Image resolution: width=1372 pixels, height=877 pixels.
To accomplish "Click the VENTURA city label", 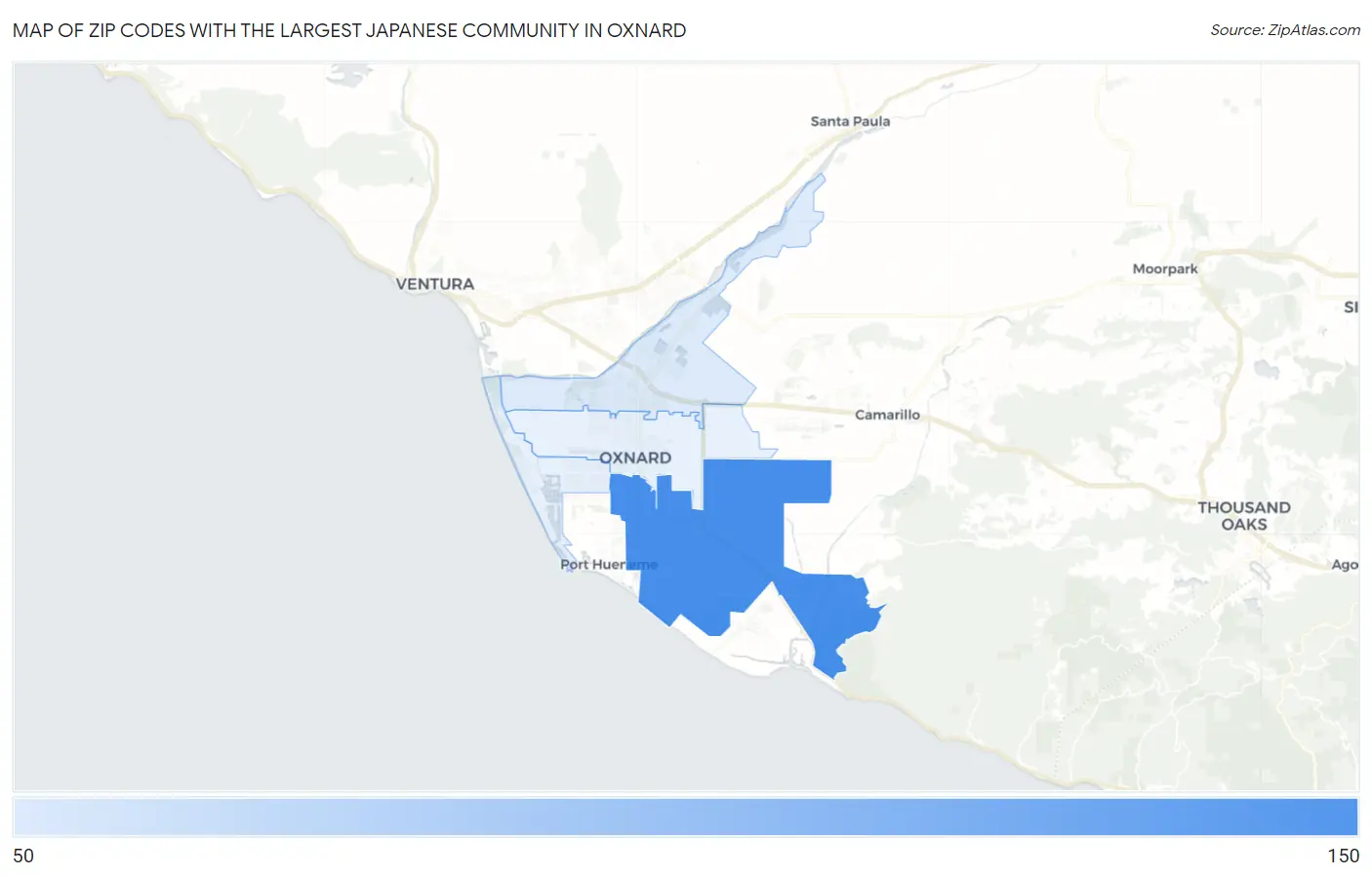I will tap(435, 284).
